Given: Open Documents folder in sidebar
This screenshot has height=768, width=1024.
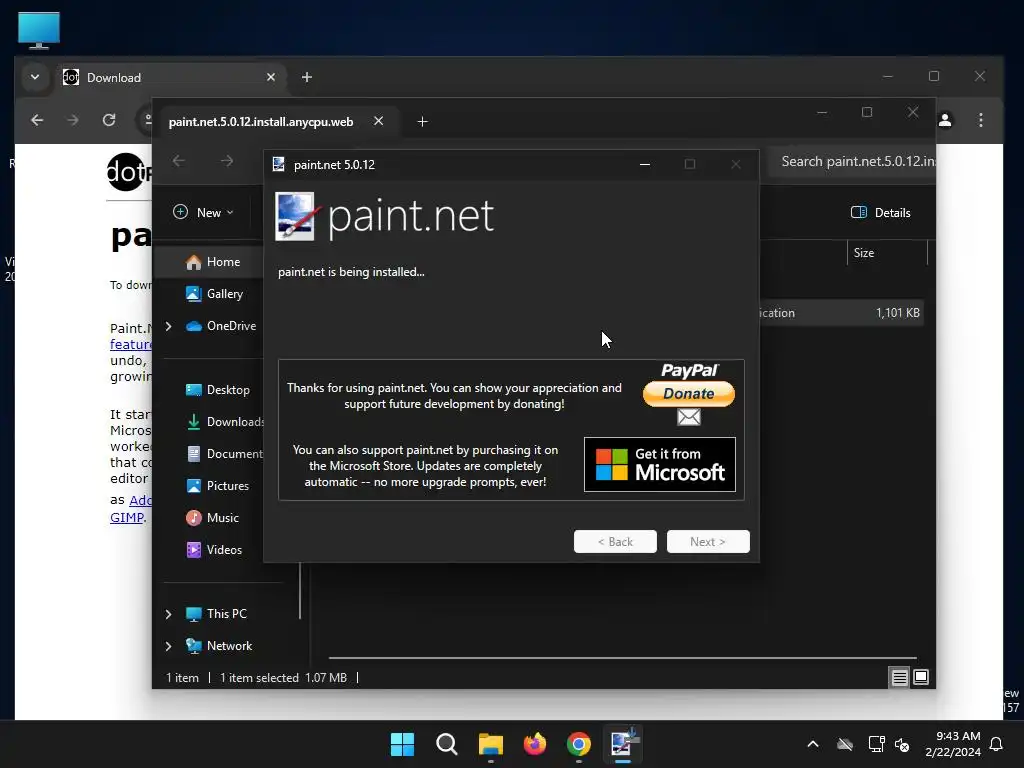Looking at the screenshot, I should point(225,454).
